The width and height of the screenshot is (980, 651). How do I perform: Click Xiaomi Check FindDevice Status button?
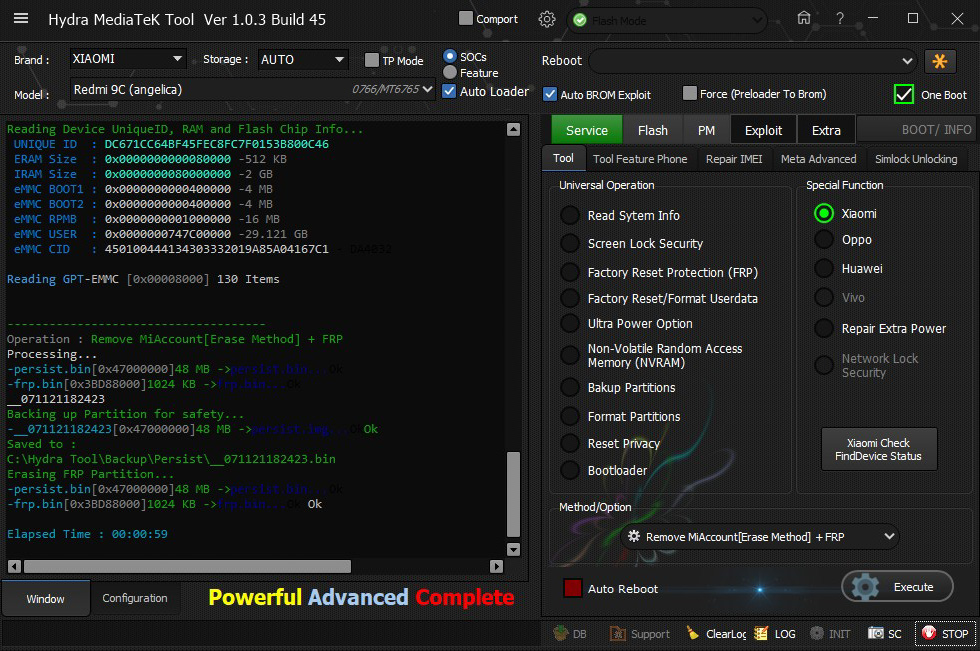(x=879, y=450)
